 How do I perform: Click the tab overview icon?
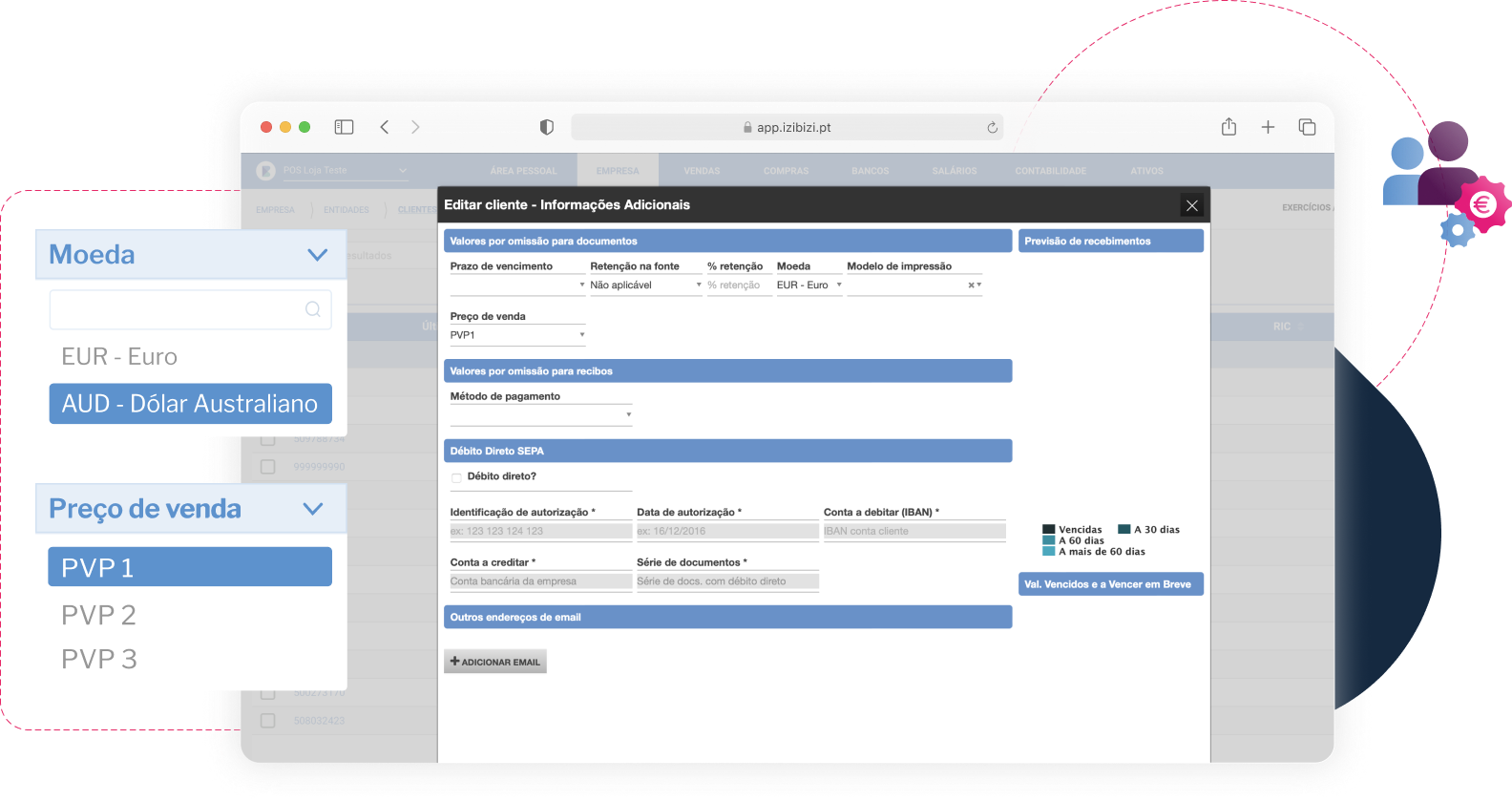pyautogui.click(x=1307, y=127)
